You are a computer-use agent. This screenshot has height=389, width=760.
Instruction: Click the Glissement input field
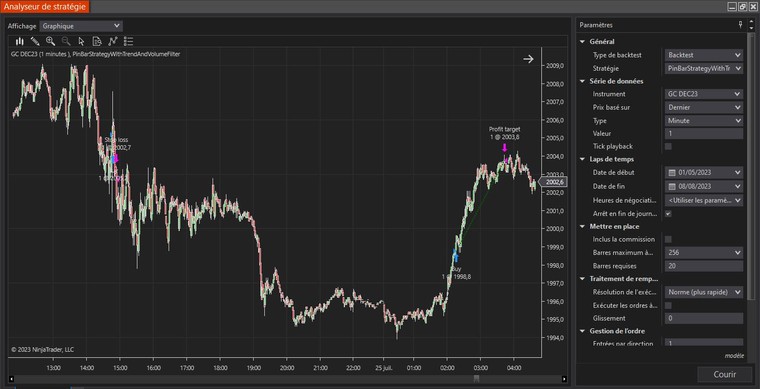(704, 318)
